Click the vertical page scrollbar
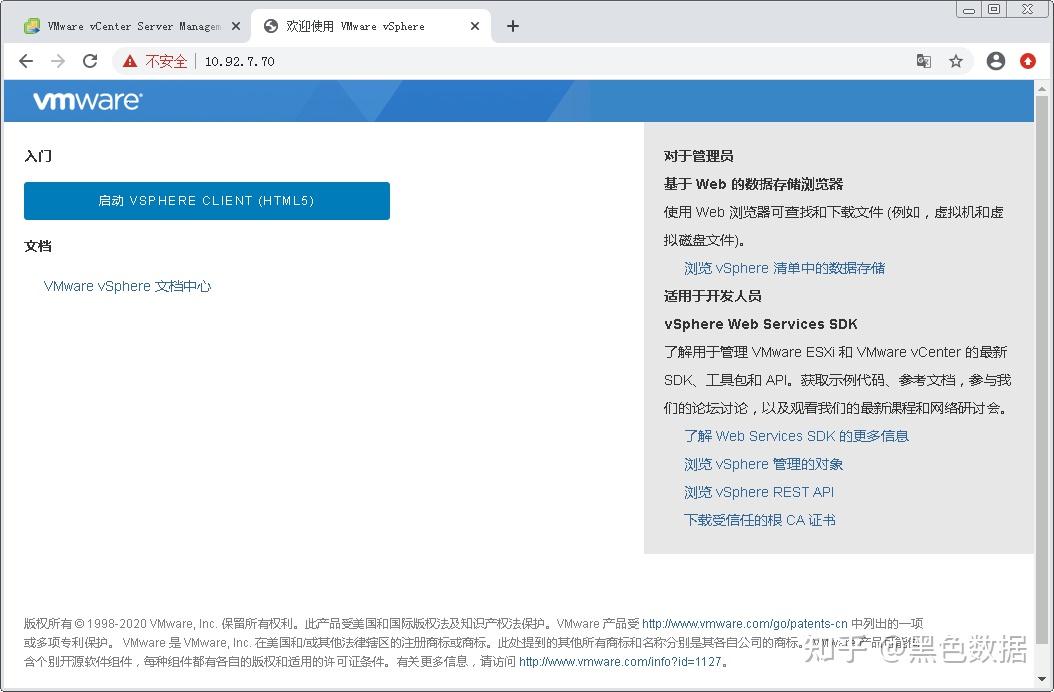This screenshot has width=1054, height=692. 1042,383
